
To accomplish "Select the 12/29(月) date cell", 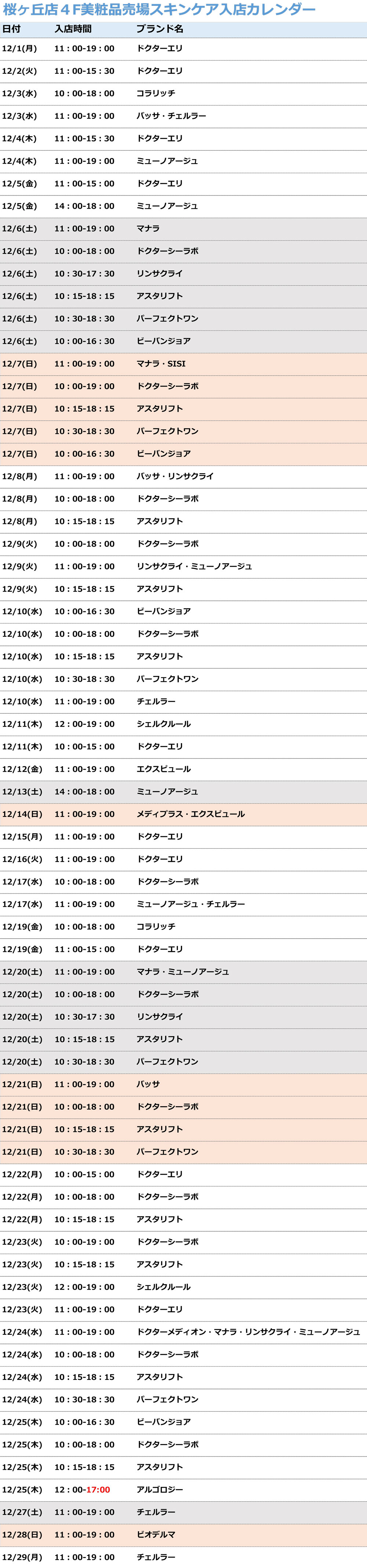I will pos(22,1558).
